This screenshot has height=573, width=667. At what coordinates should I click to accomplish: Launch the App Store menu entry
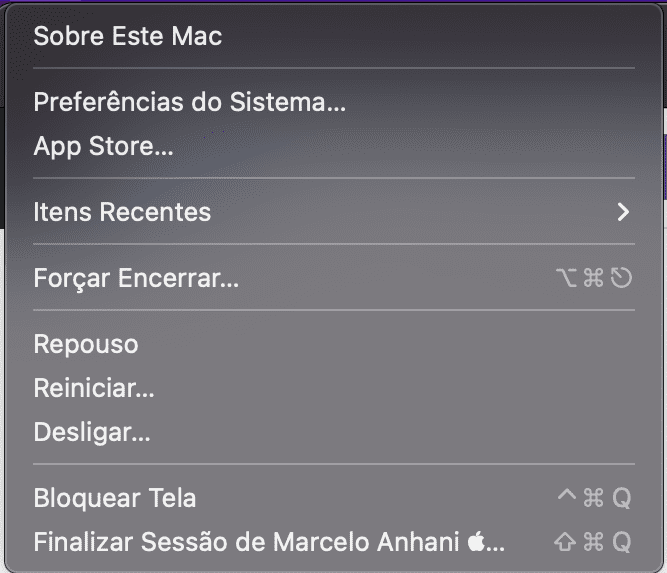103,147
